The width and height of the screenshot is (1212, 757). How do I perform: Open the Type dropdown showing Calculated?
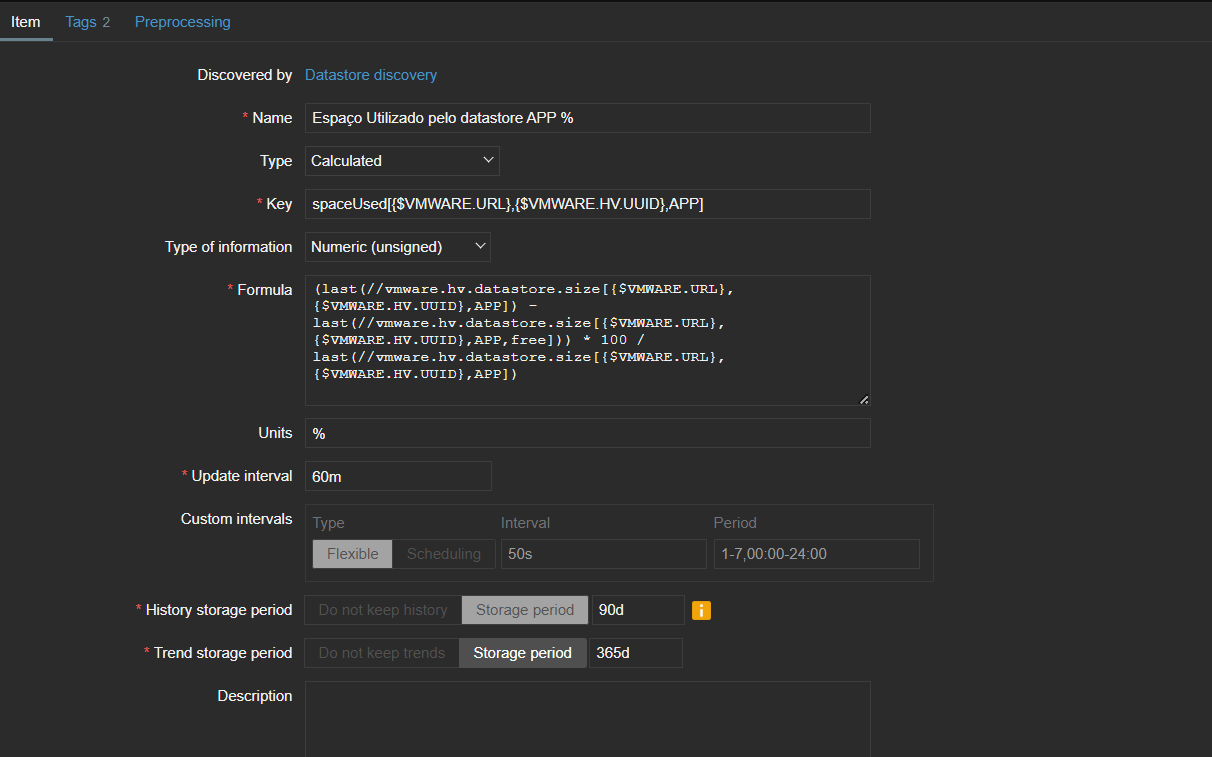coord(402,161)
